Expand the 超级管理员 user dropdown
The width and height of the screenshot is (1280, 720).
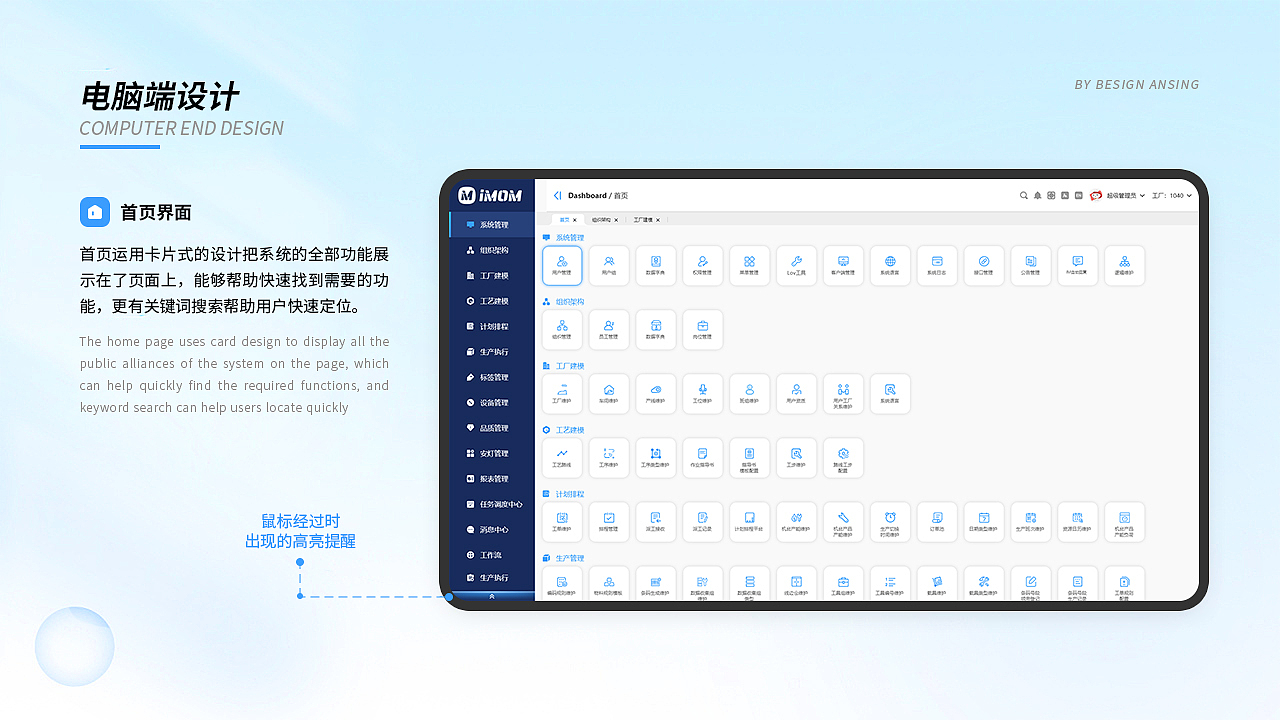1126,196
